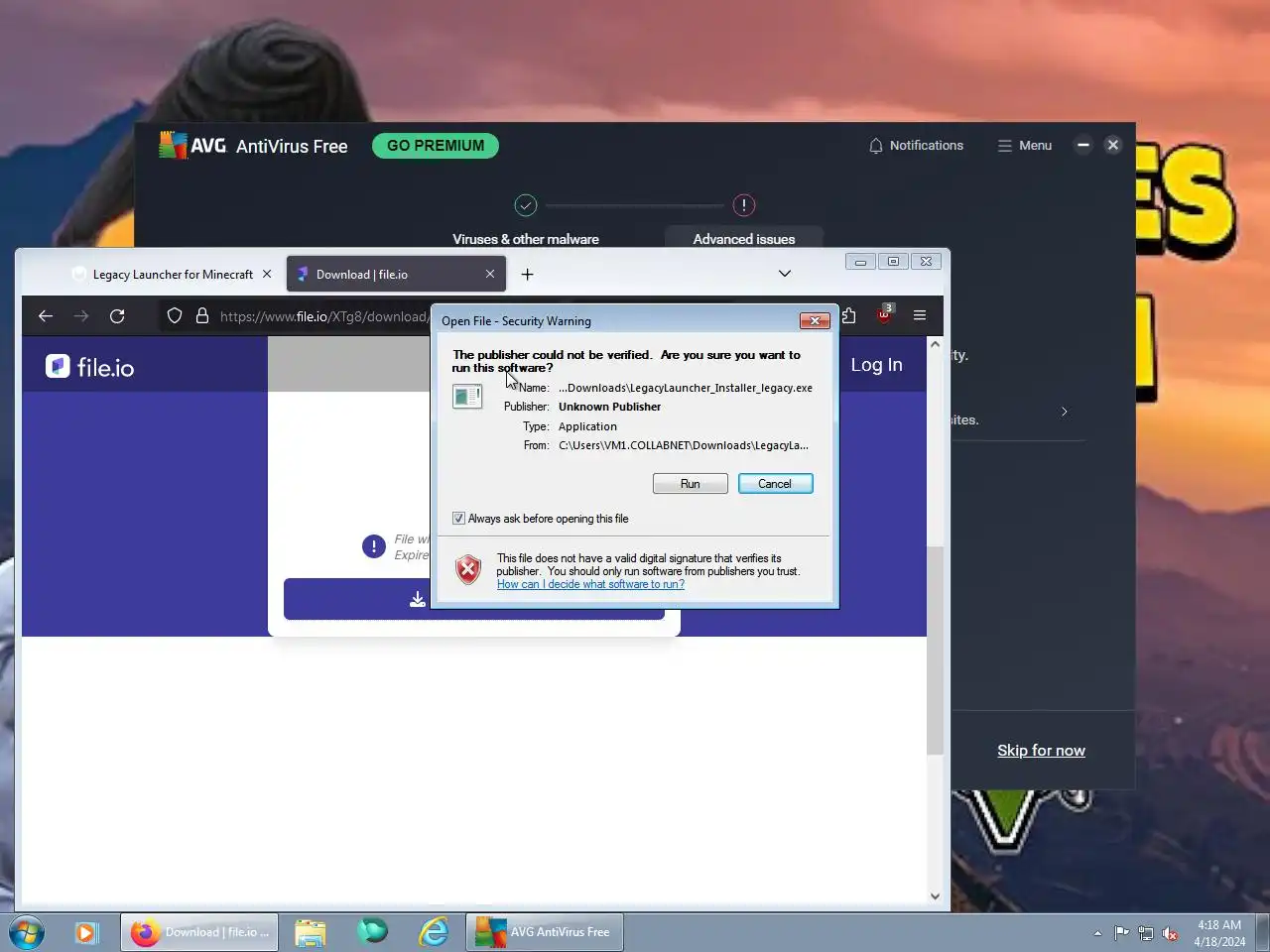
Task: Expand the AVG issue row chevron
Action: 1065,412
